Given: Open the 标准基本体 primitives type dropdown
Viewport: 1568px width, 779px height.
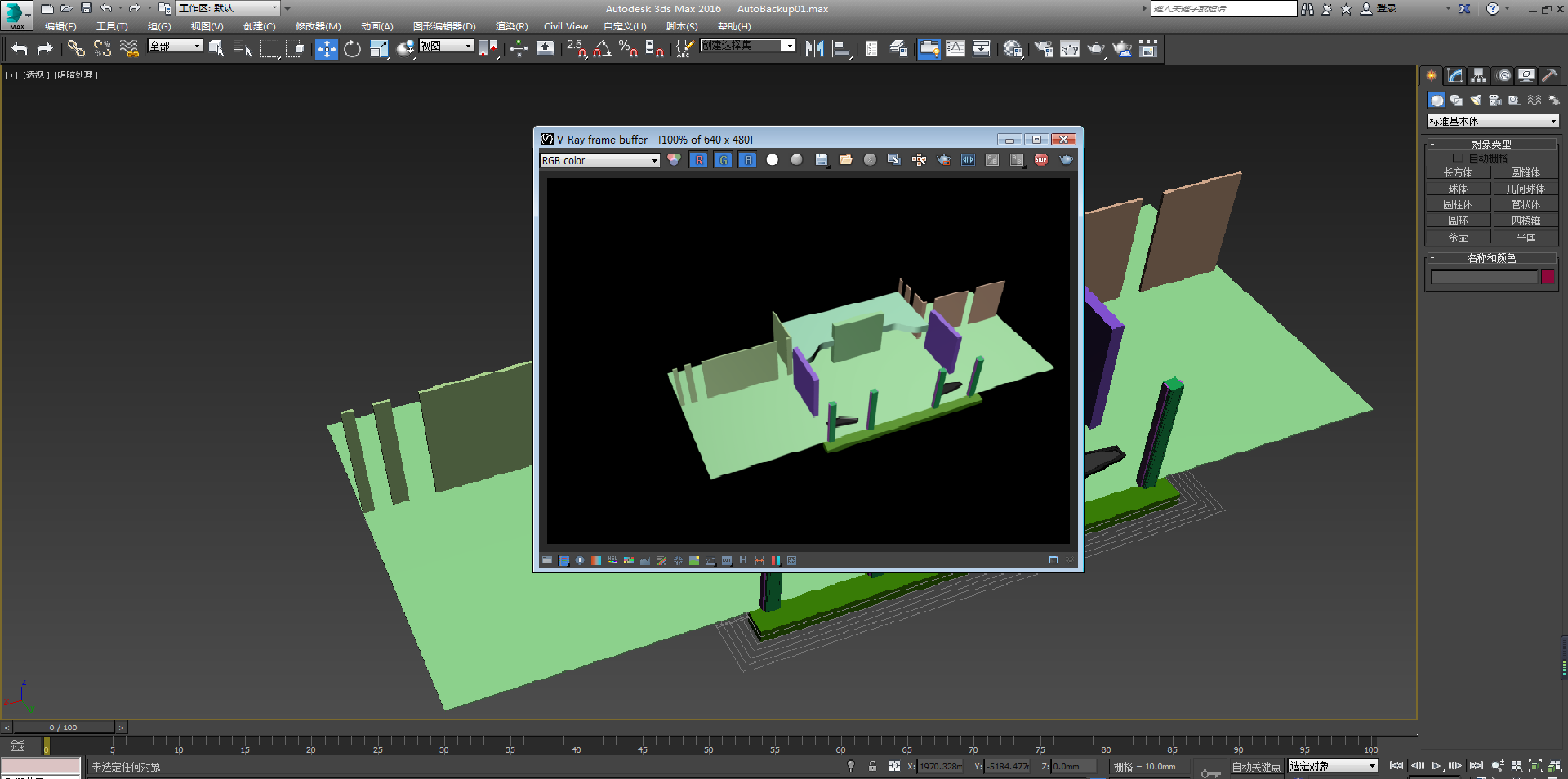Looking at the screenshot, I should coord(1492,121).
